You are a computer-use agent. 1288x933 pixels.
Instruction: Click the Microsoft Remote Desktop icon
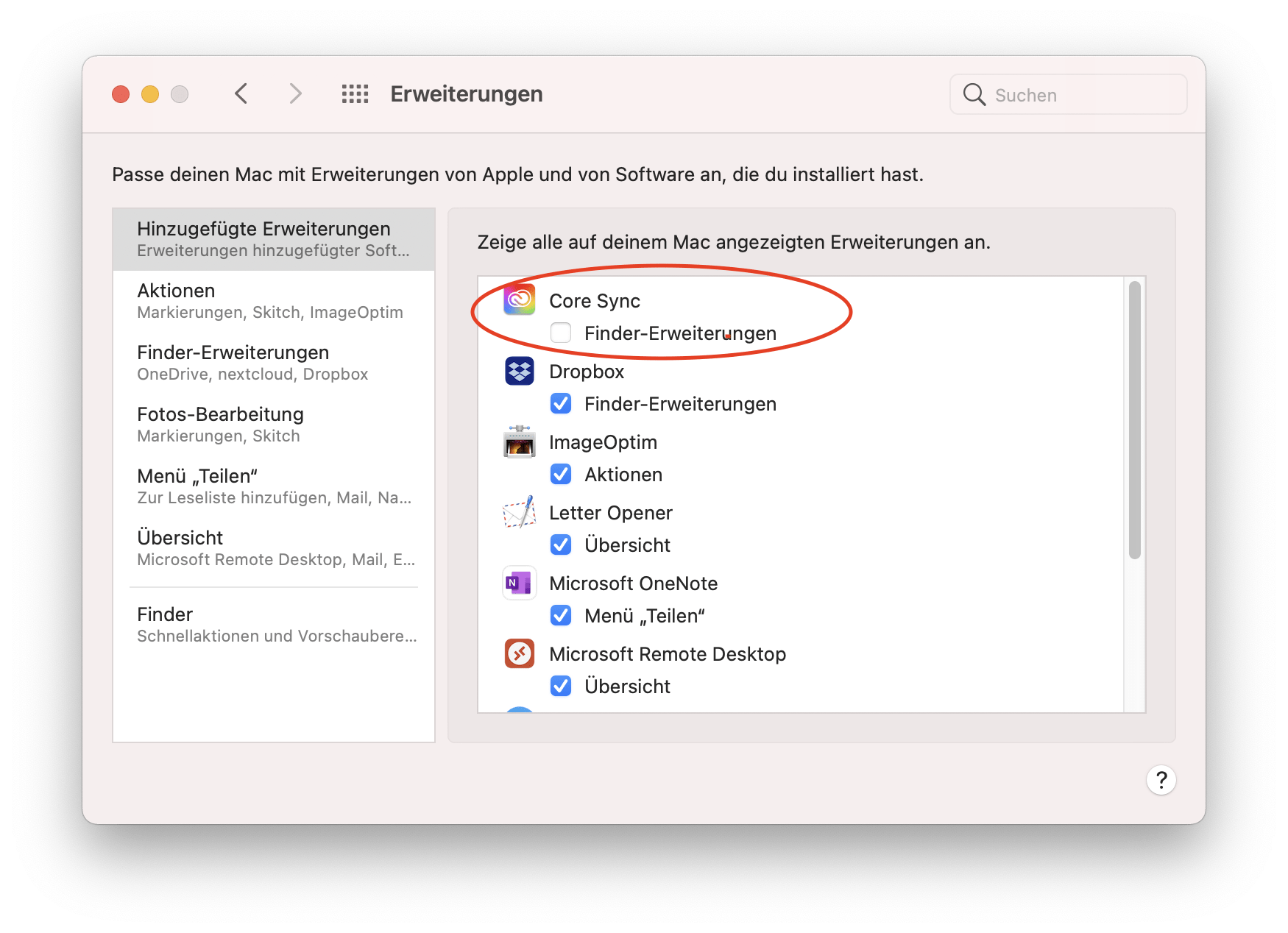520,653
